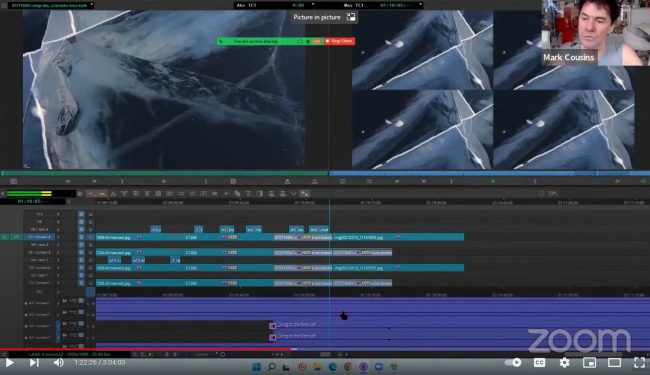
Task: Click the blue record position bar
Action: click(490, 173)
